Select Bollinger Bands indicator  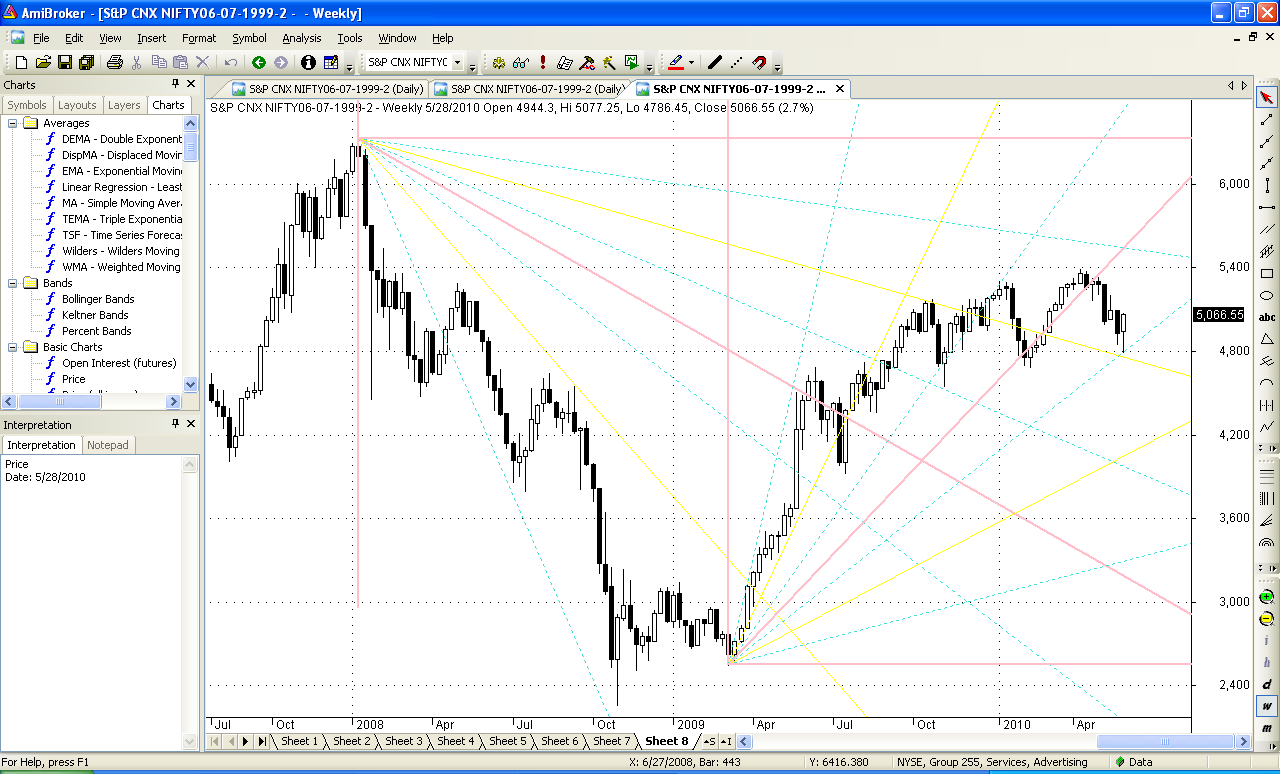98,299
